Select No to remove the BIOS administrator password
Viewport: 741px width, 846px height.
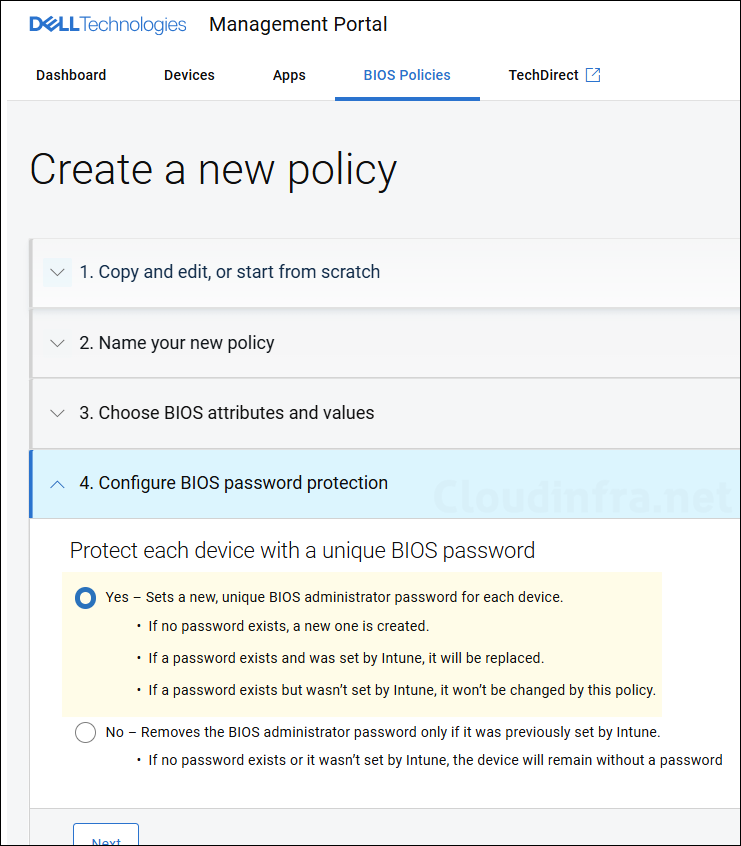[x=86, y=733]
